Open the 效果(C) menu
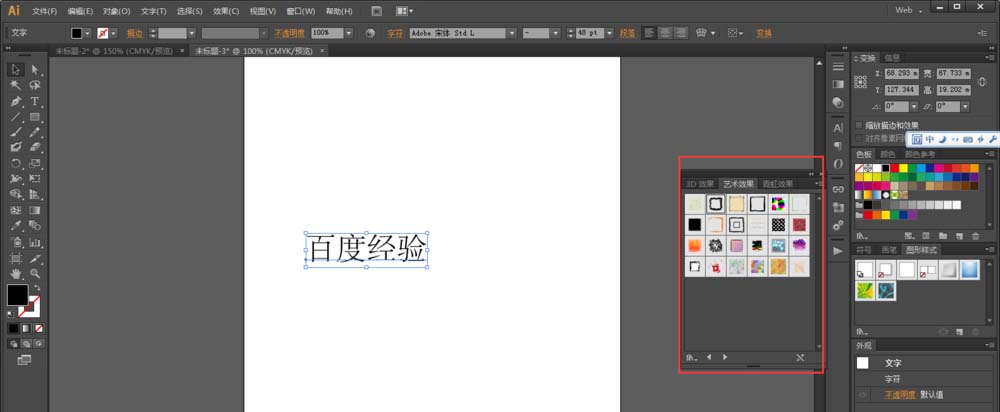The height and width of the screenshot is (412, 1000). coord(226,11)
